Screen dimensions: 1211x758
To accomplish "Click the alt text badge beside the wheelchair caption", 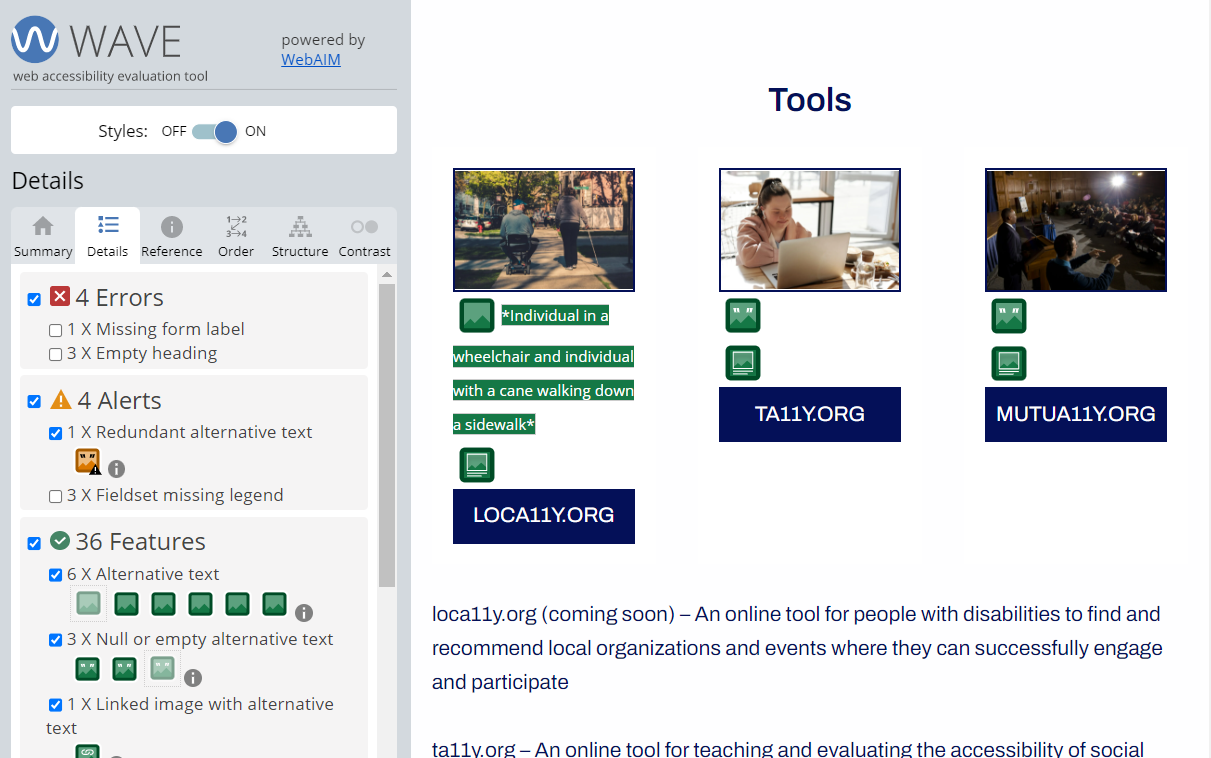I will [477, 315].
